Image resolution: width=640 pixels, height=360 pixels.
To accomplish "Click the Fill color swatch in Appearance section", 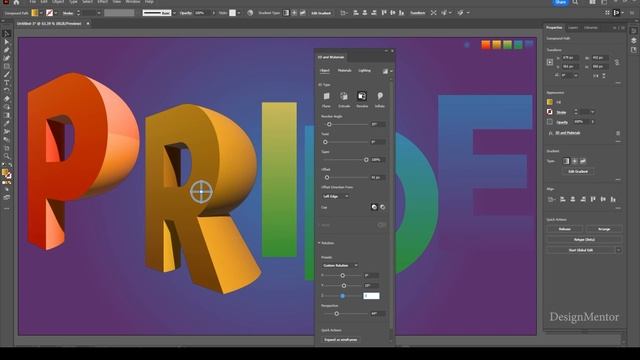I will tap(550, 102).
